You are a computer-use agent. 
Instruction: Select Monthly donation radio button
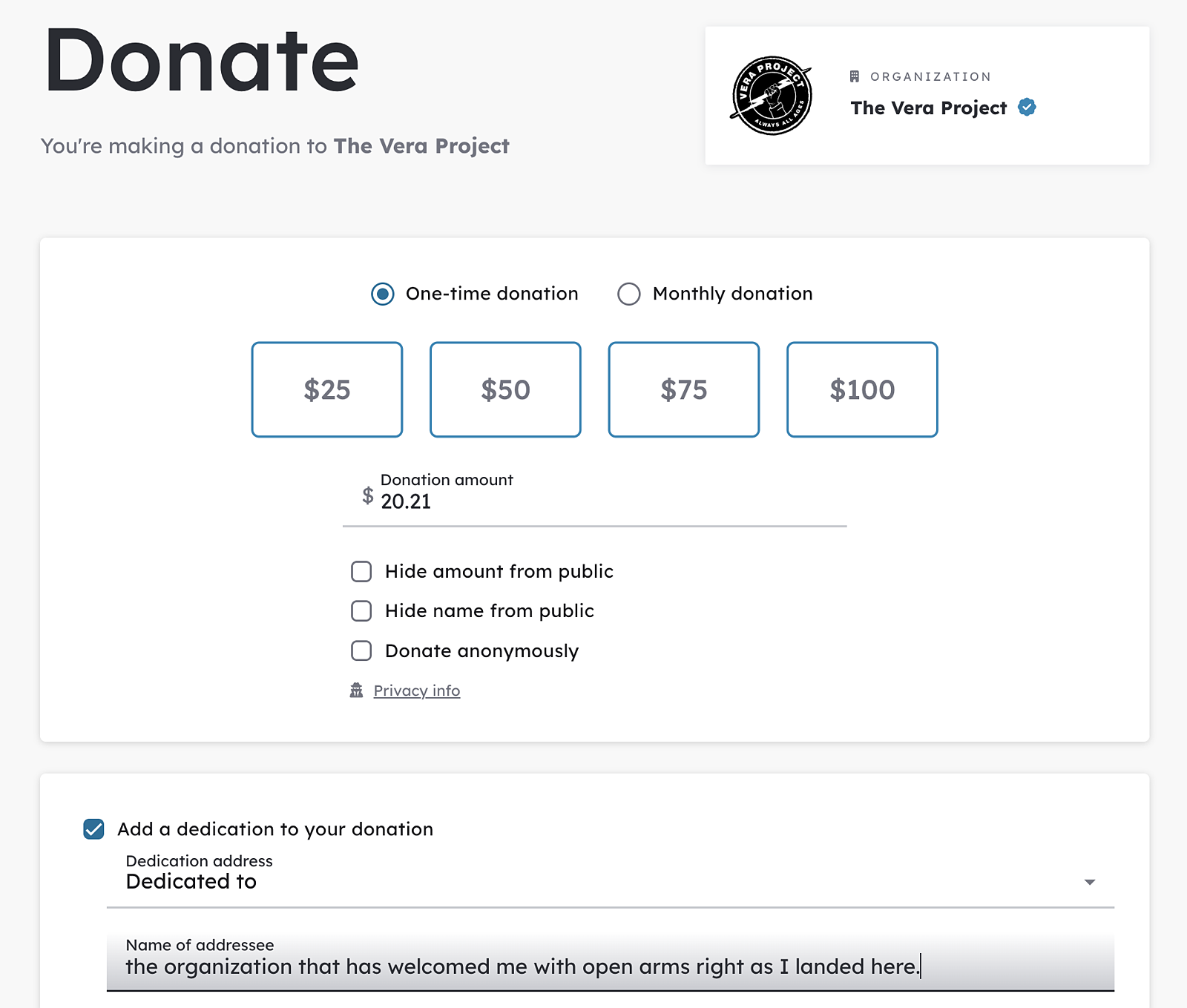[629, 294]
